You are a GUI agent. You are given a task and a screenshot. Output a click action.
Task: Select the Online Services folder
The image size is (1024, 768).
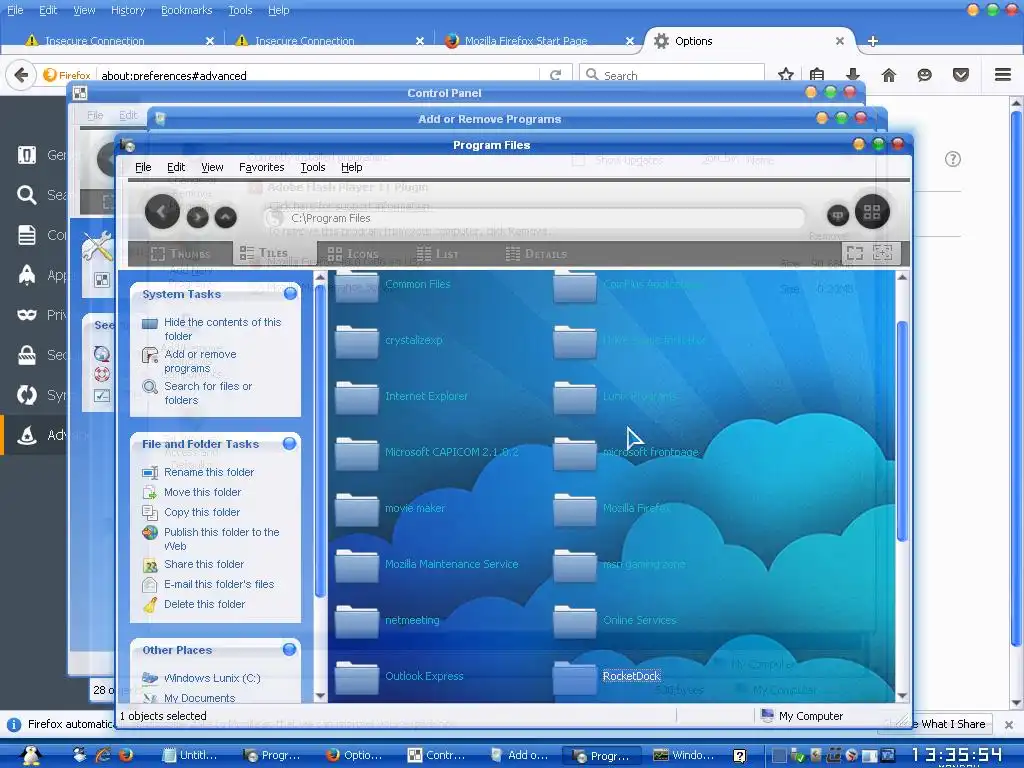click(x=615, y=620)
